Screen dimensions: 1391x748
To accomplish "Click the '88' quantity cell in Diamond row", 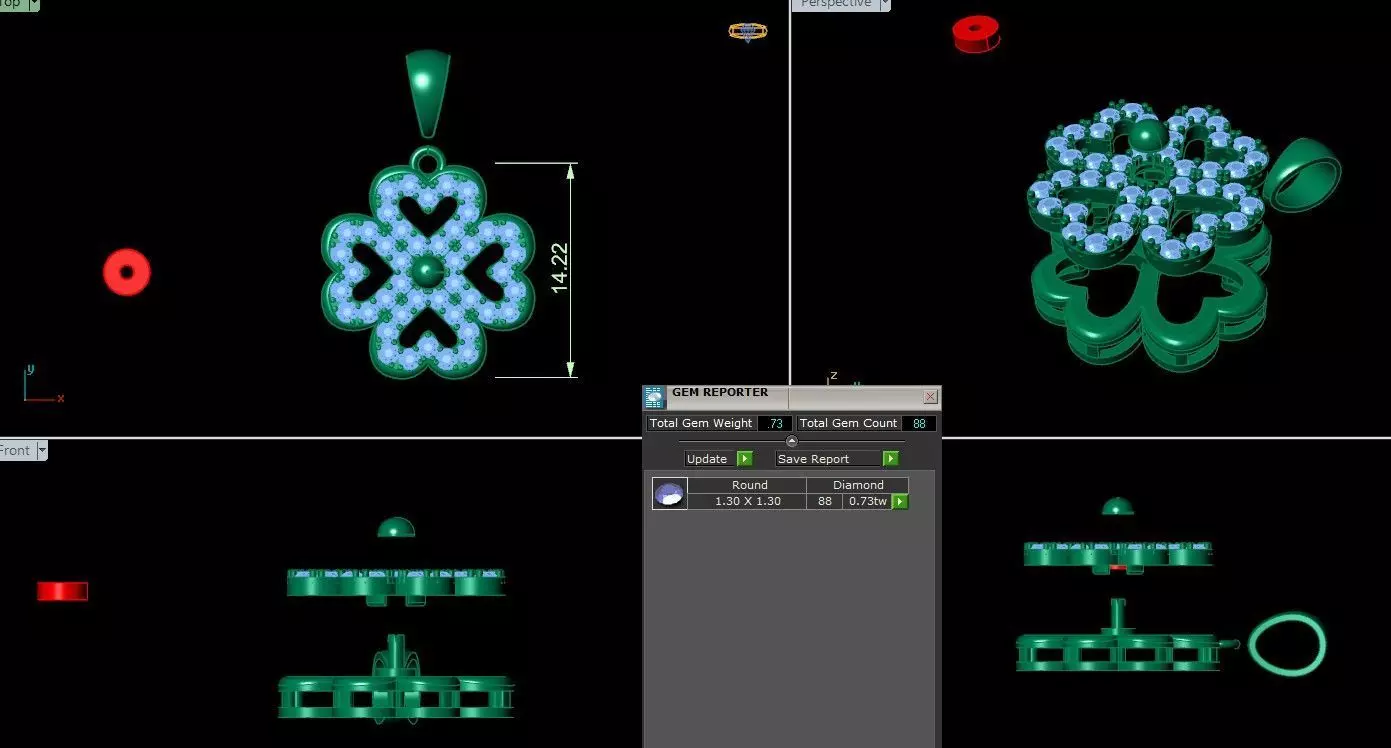I will (825, 501).
